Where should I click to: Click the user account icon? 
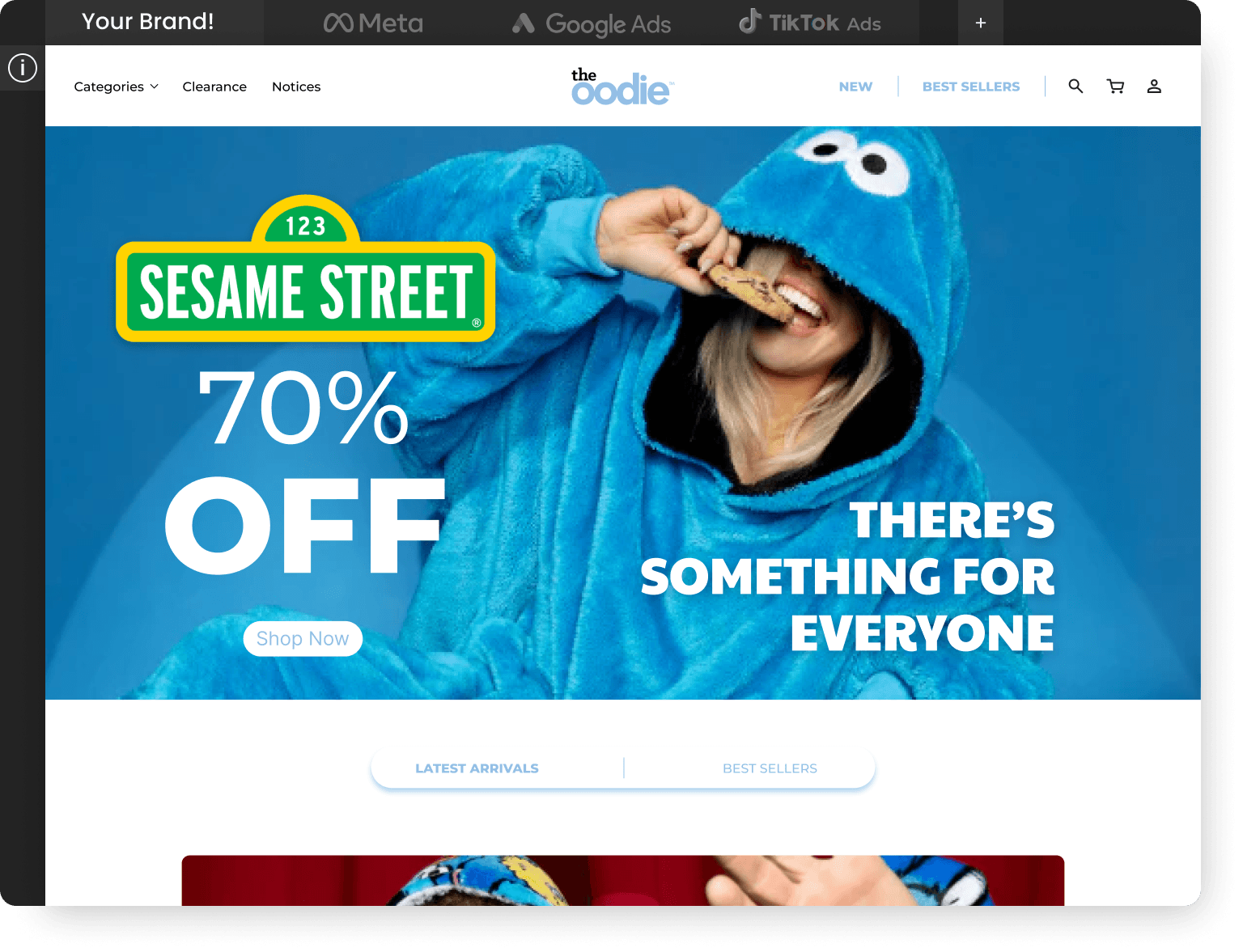1154,86
